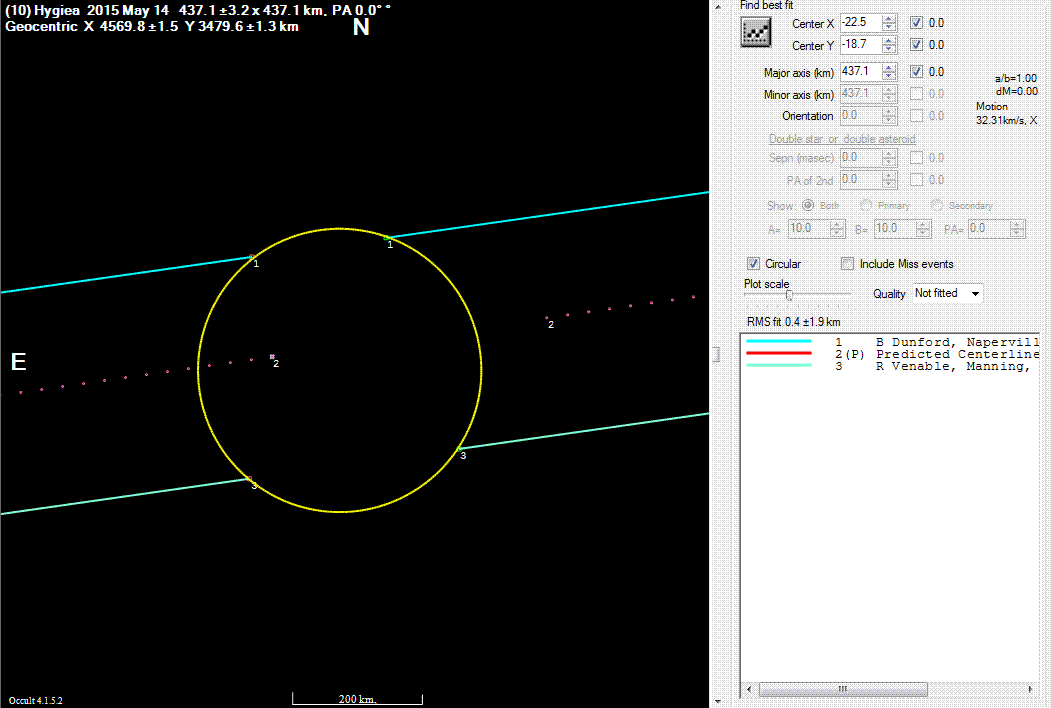
Task: Click the A= value field
Action: [x=808, y=229]
